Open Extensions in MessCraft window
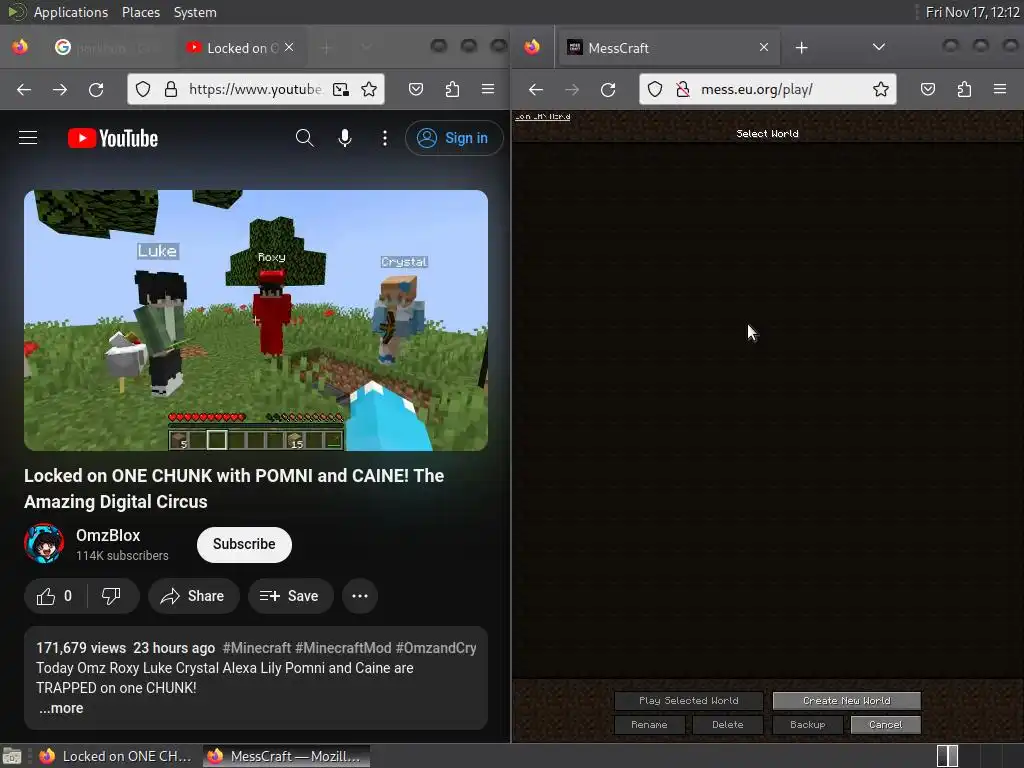 pos(964,89)
